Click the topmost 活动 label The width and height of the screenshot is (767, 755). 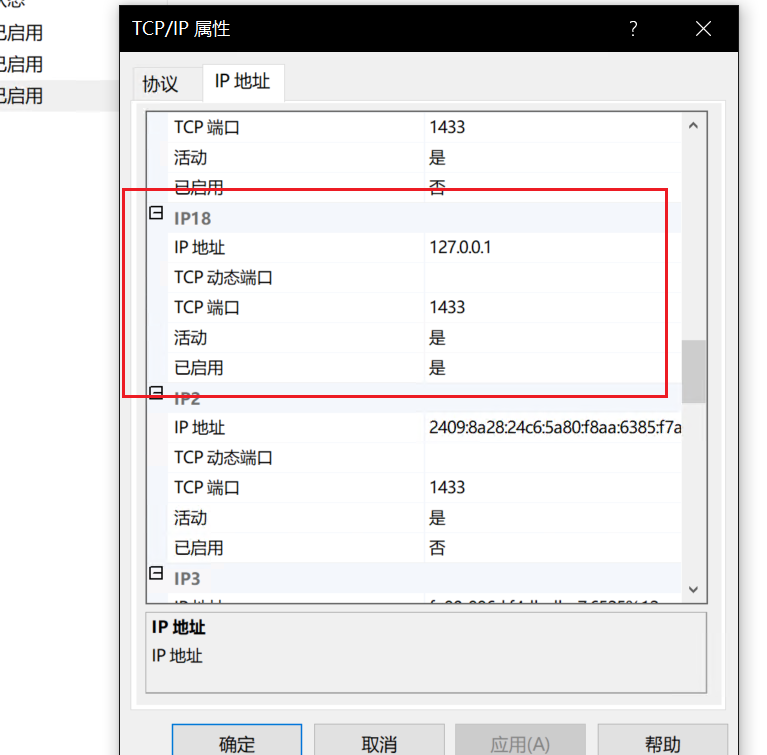coord(190,158)
